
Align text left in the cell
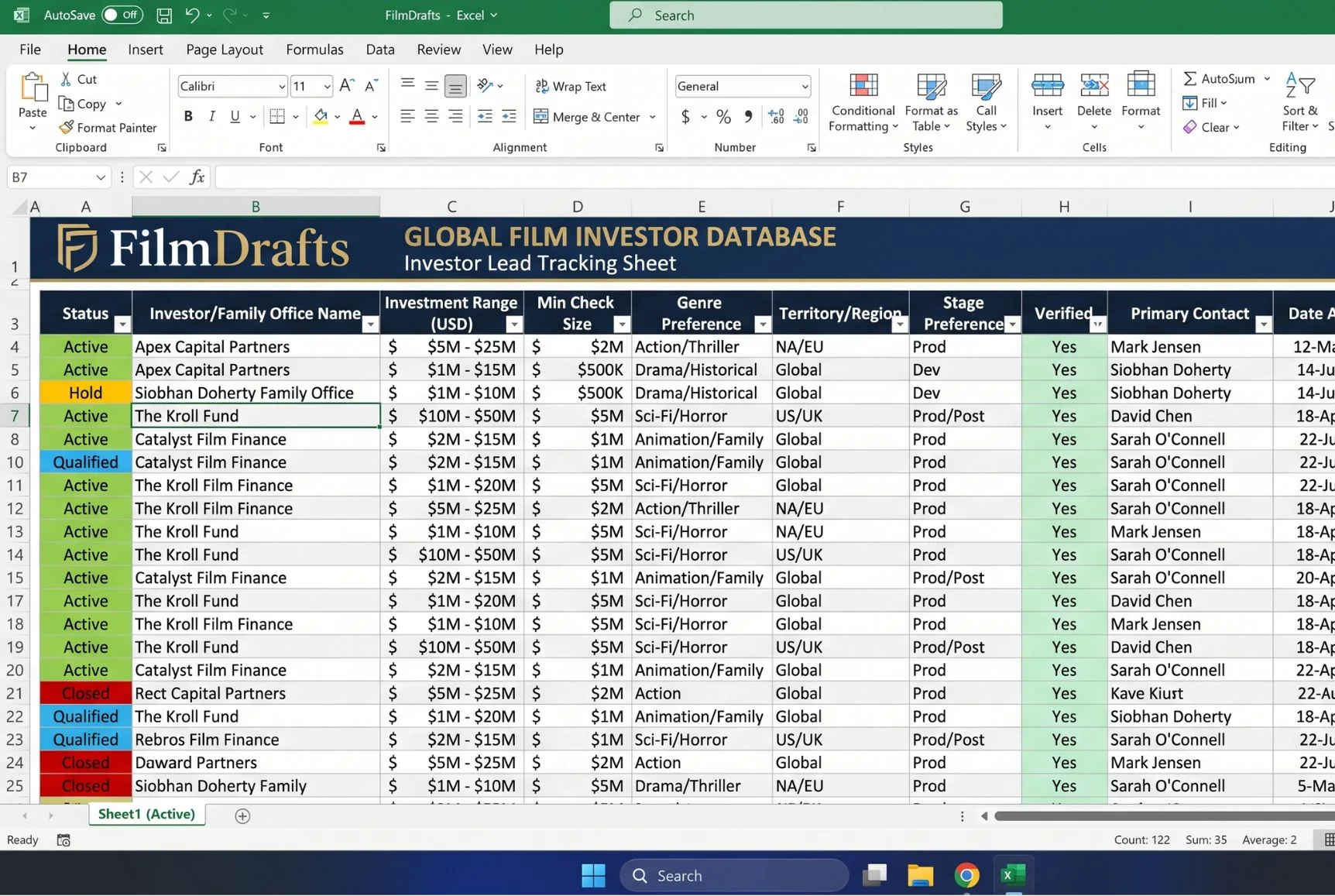[x=407, y=116]
